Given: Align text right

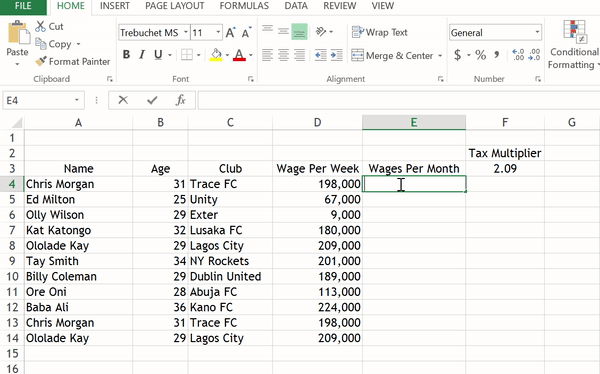Looking at the screenshot, I should [299, 55].
